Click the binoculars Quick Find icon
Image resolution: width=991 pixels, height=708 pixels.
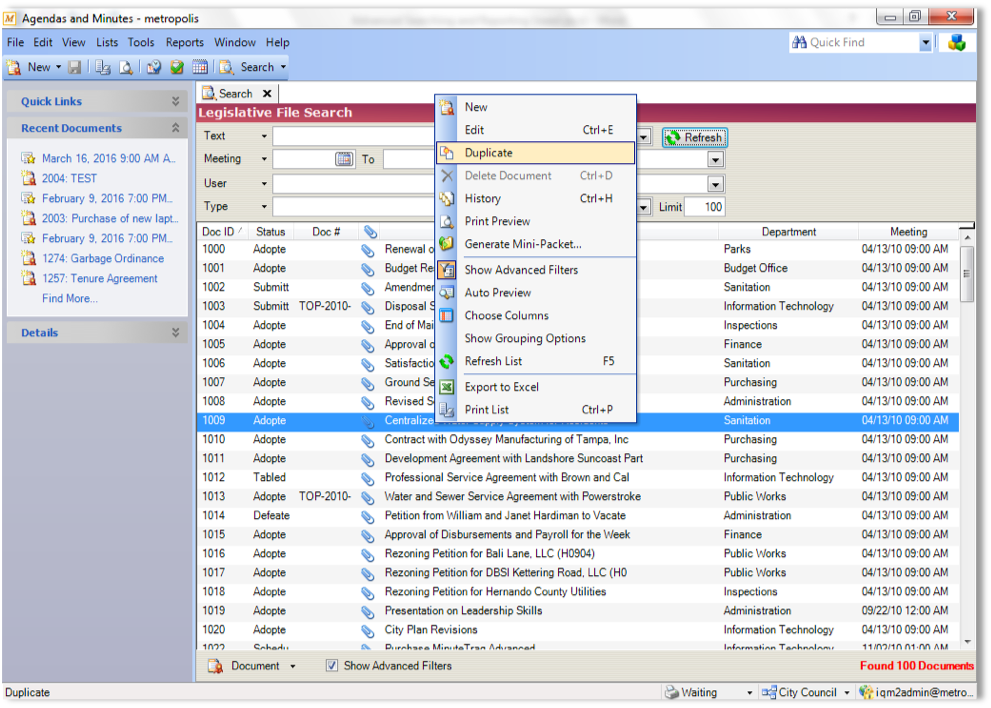click(799, 42)
